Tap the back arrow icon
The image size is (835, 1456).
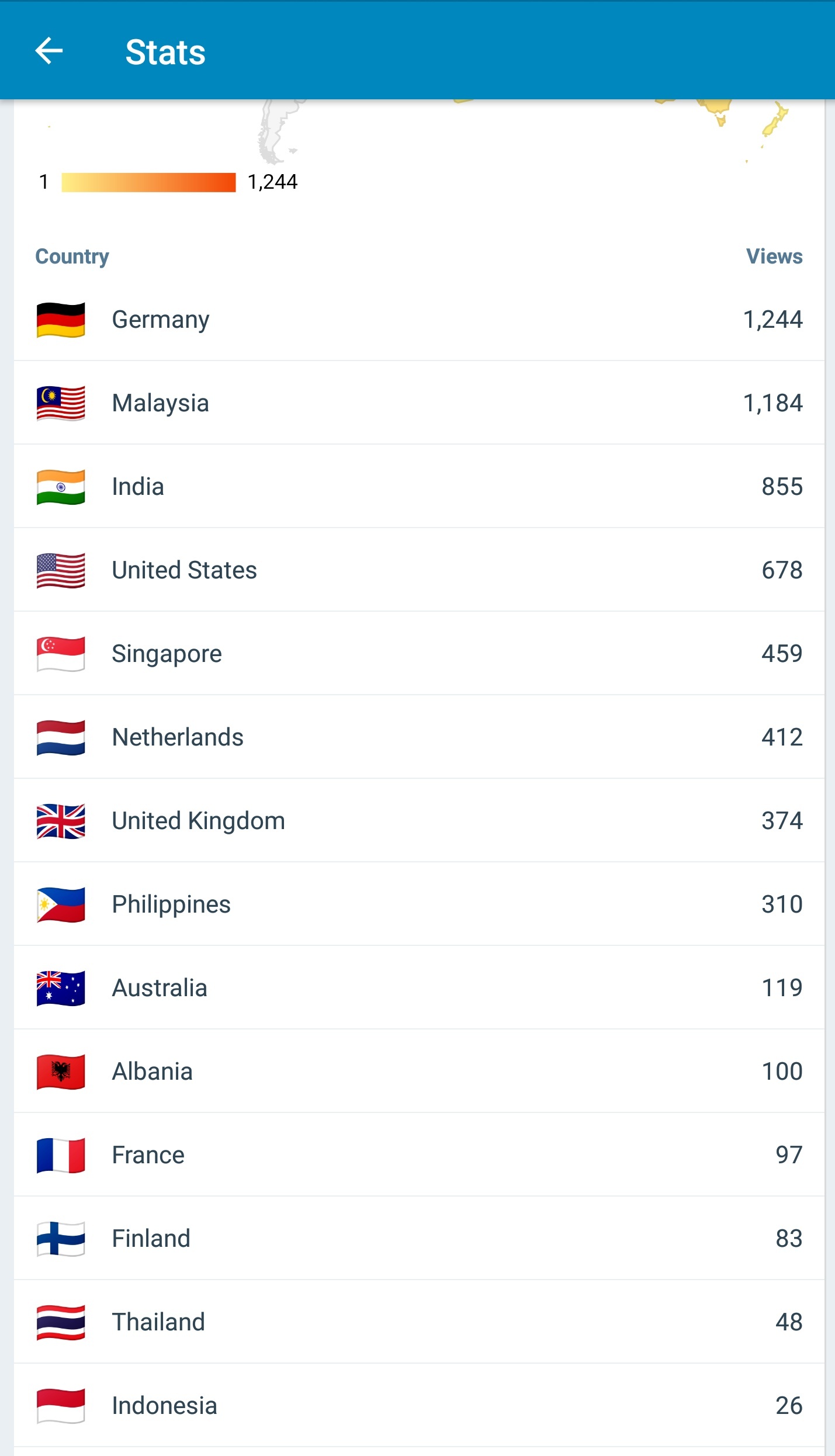click(x=49, y=51)
